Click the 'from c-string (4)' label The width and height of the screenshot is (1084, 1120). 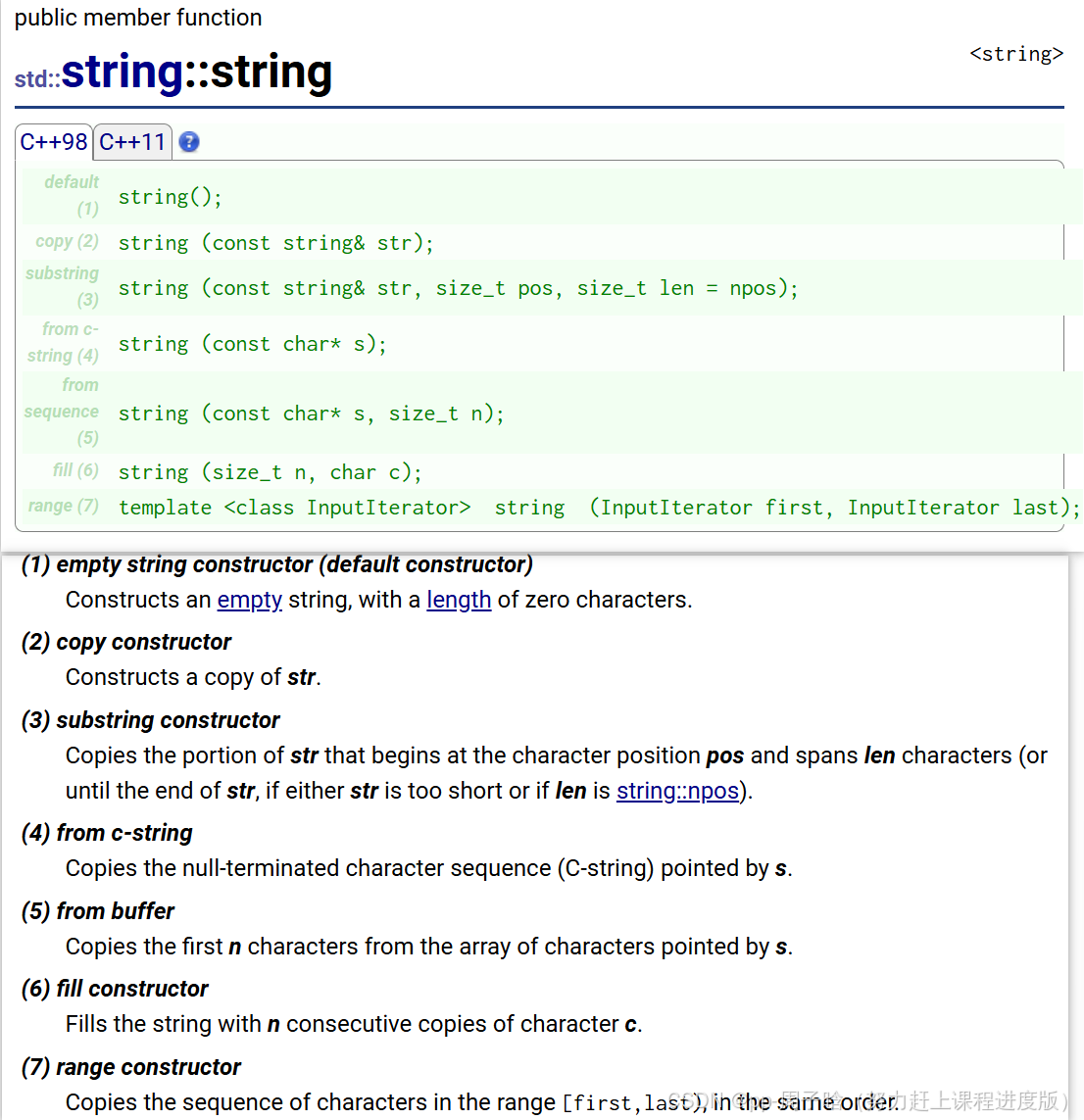coord(63,342)
